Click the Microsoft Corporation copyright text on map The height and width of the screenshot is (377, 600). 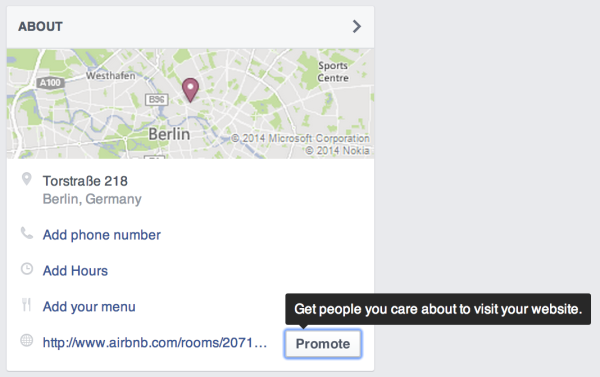(300, 138)
